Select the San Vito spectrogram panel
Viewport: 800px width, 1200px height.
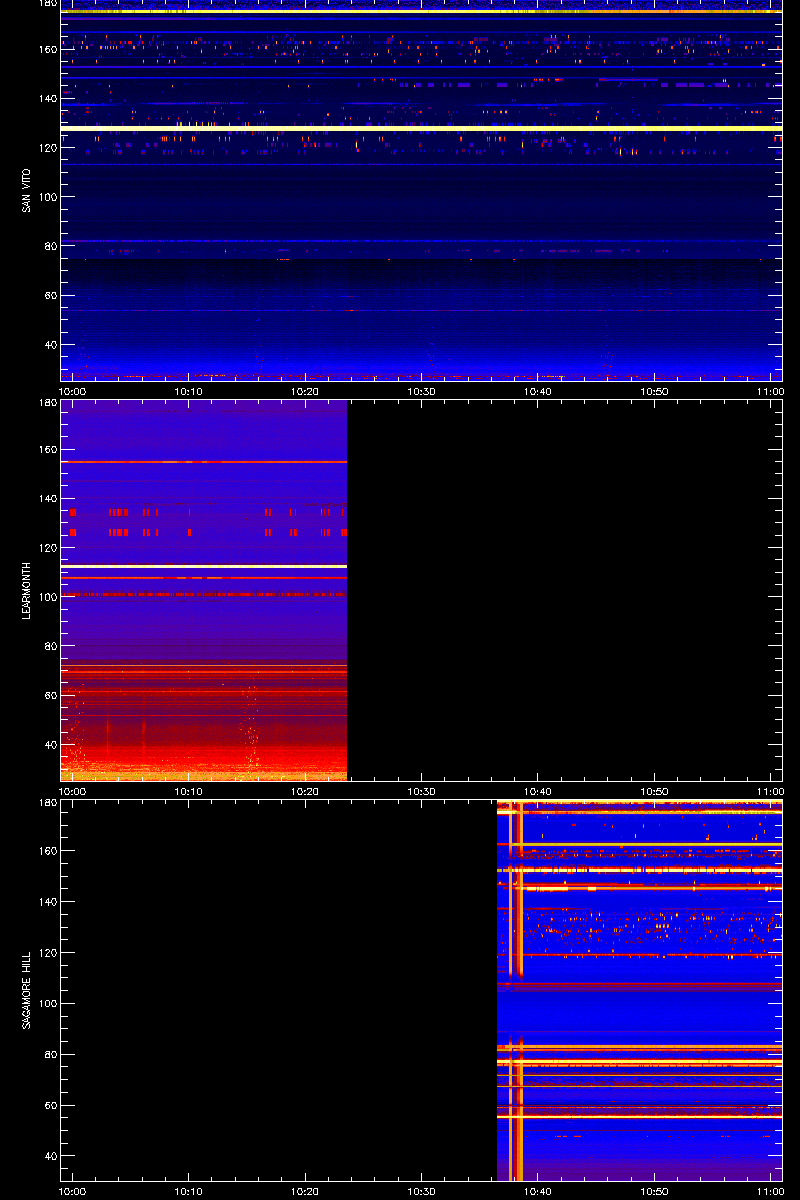pyautogui.click(x=421, y=190)
